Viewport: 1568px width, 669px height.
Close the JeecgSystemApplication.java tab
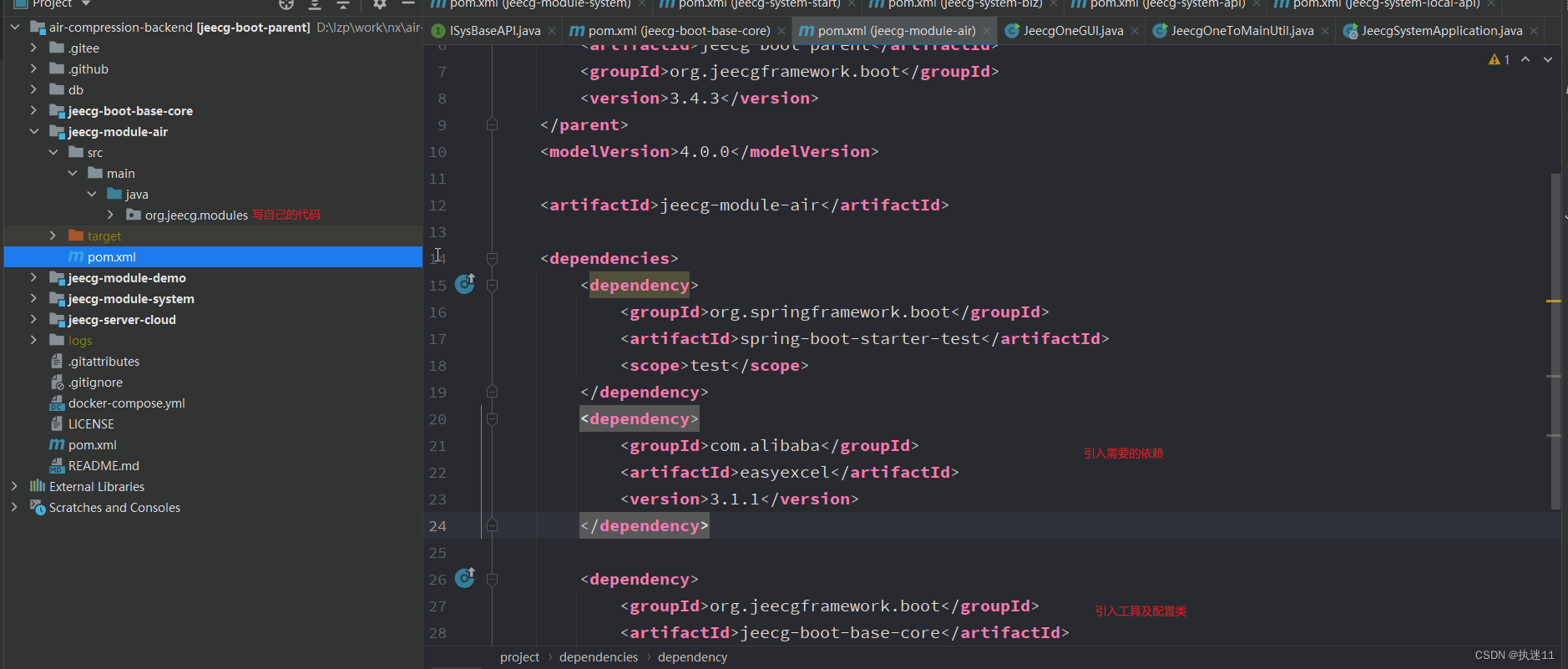tap(1534, 31)
